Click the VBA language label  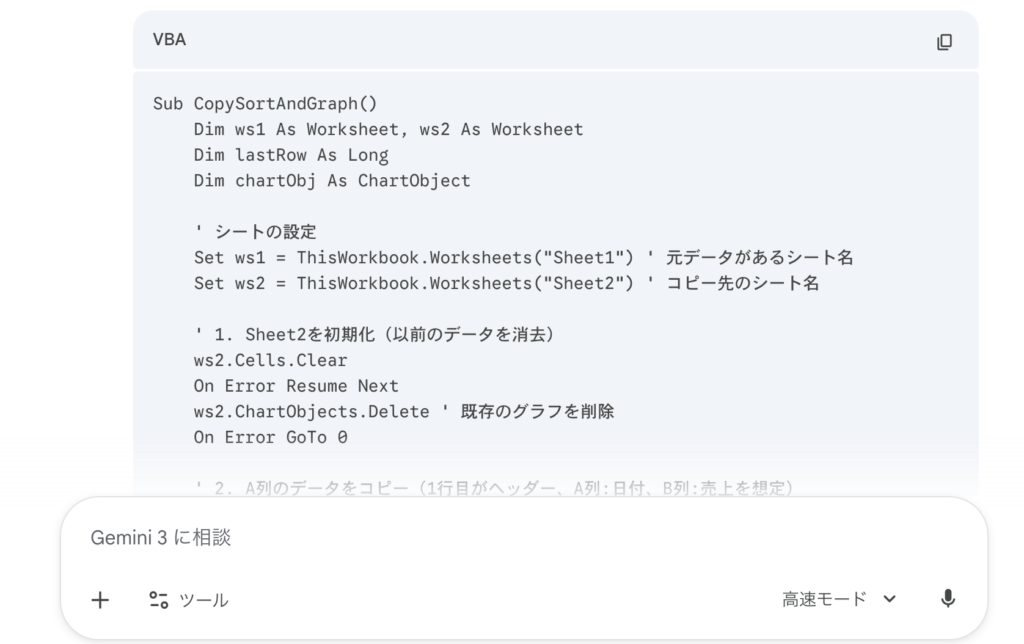click(x=169, y=41)
